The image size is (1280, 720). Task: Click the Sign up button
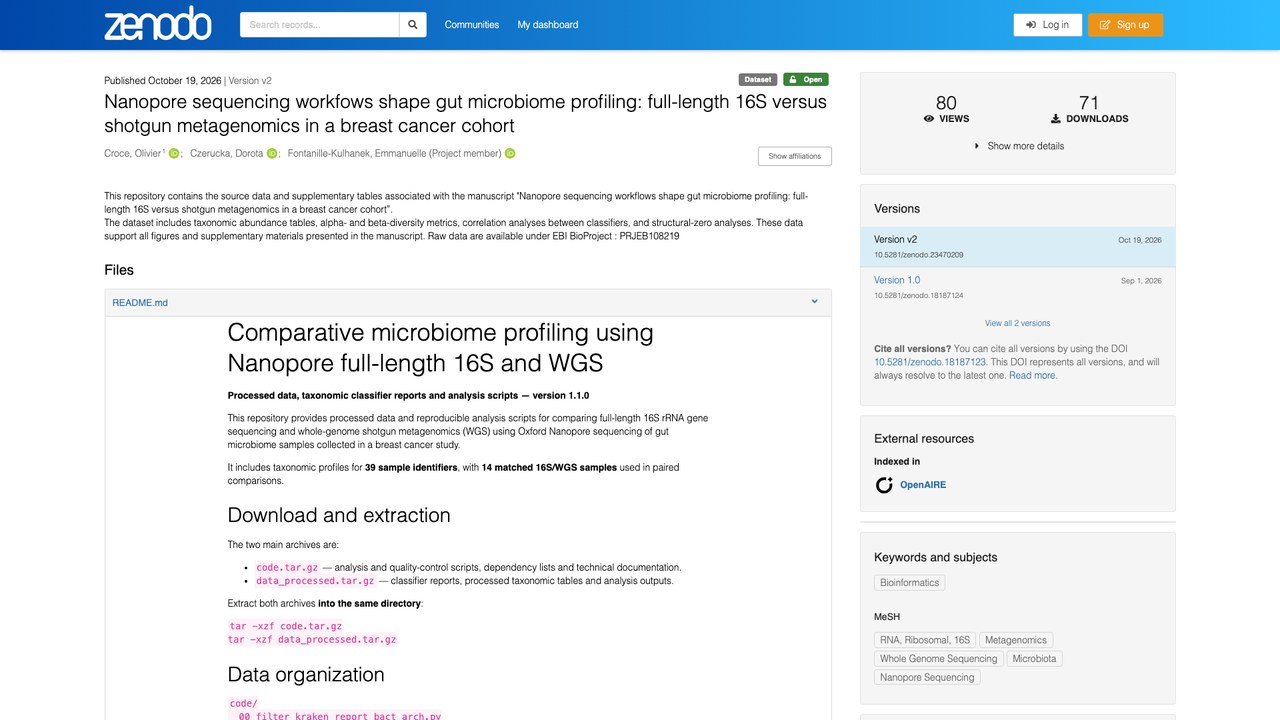tap(1125, 25)
